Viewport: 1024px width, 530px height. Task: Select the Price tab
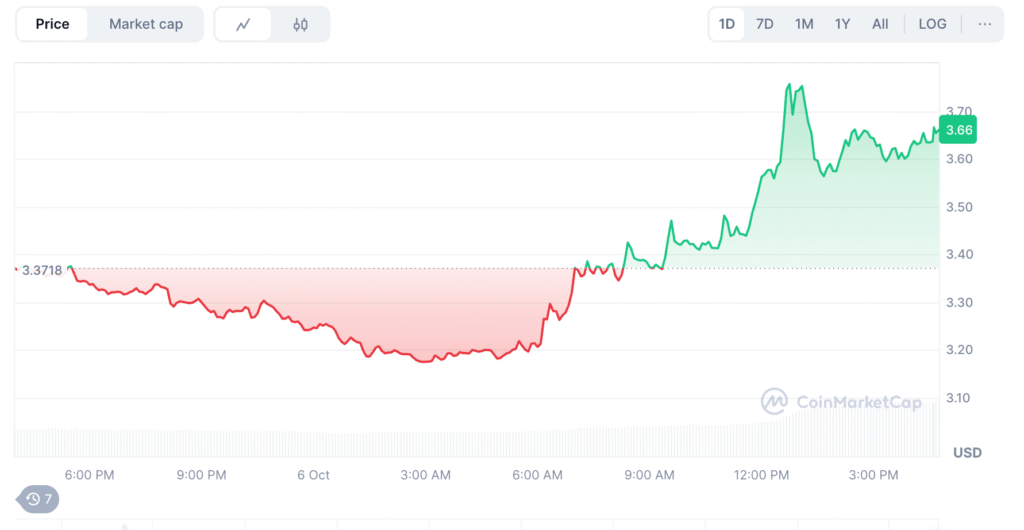click(52, 24)
